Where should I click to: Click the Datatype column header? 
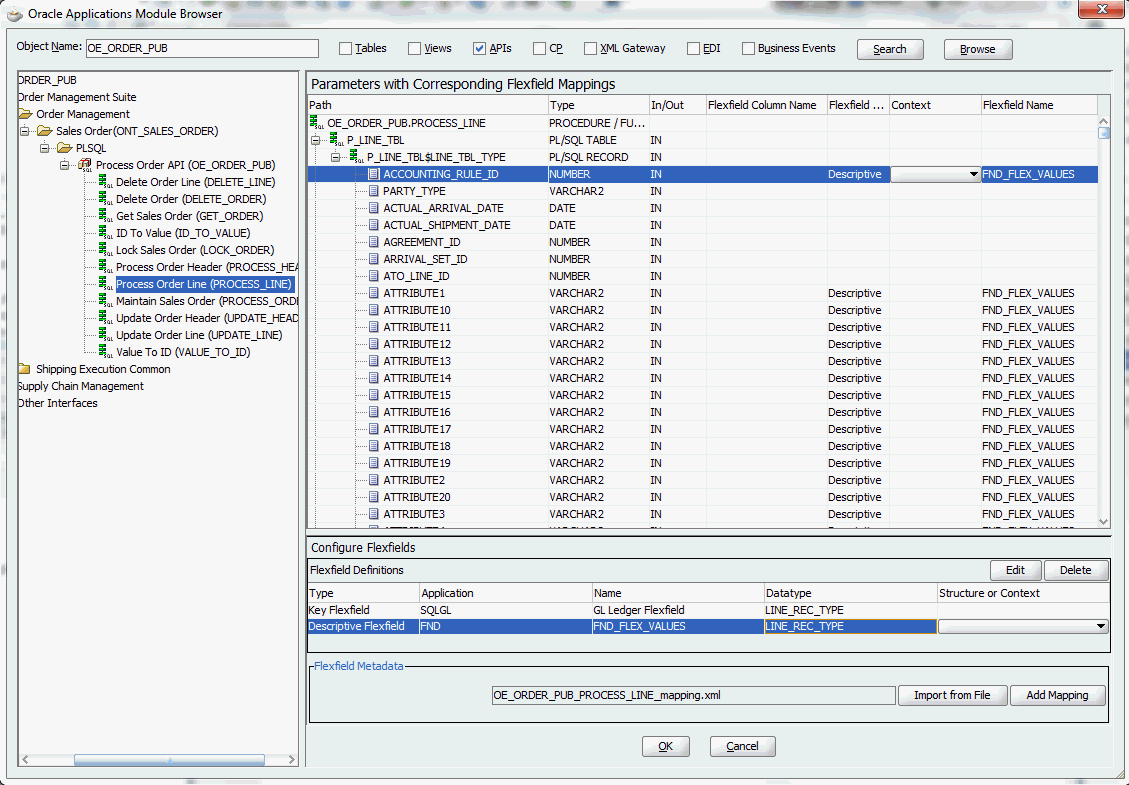(850, 593)
